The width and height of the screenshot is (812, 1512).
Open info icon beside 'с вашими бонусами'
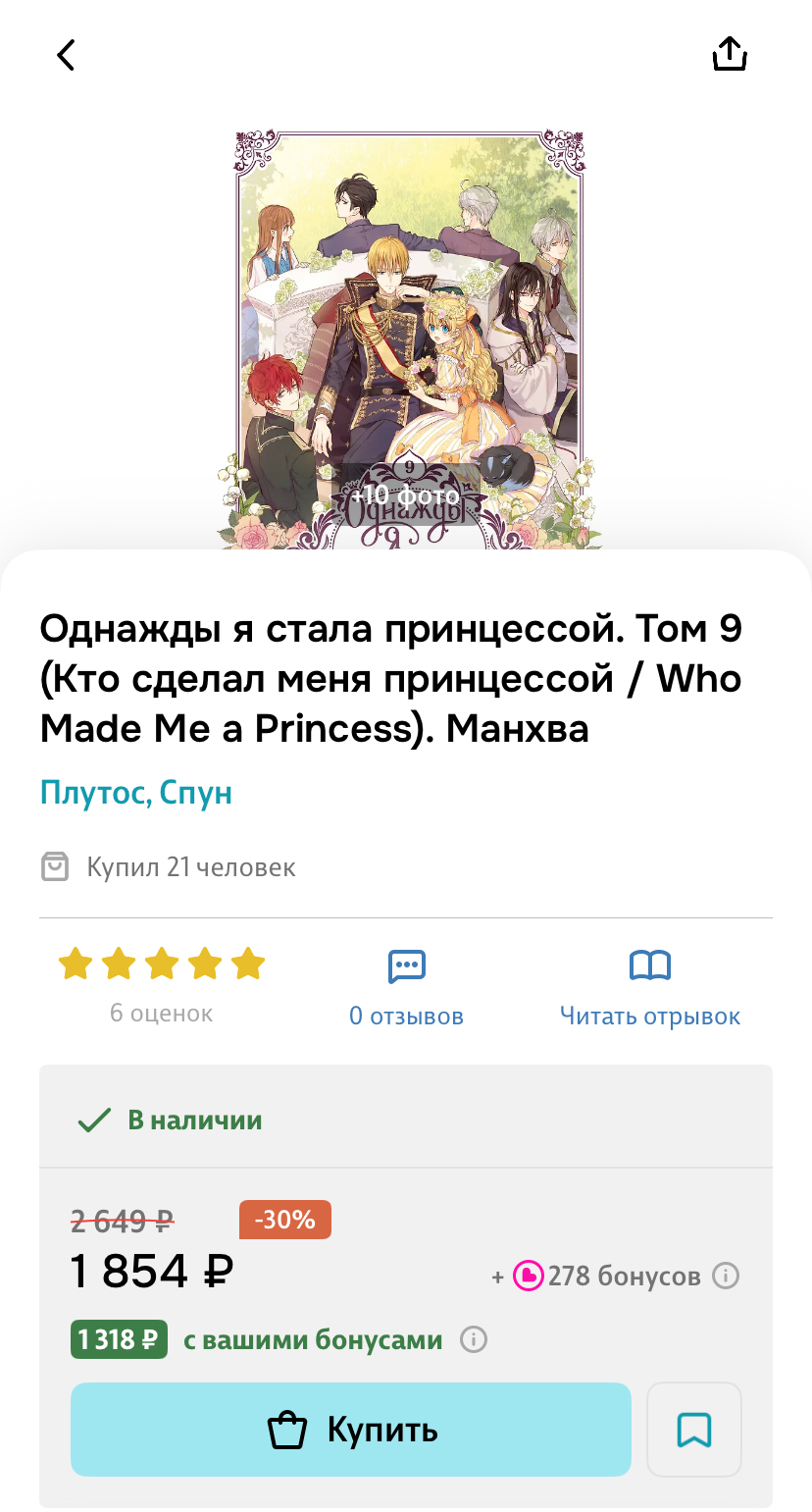click(x=474, y=1339)
